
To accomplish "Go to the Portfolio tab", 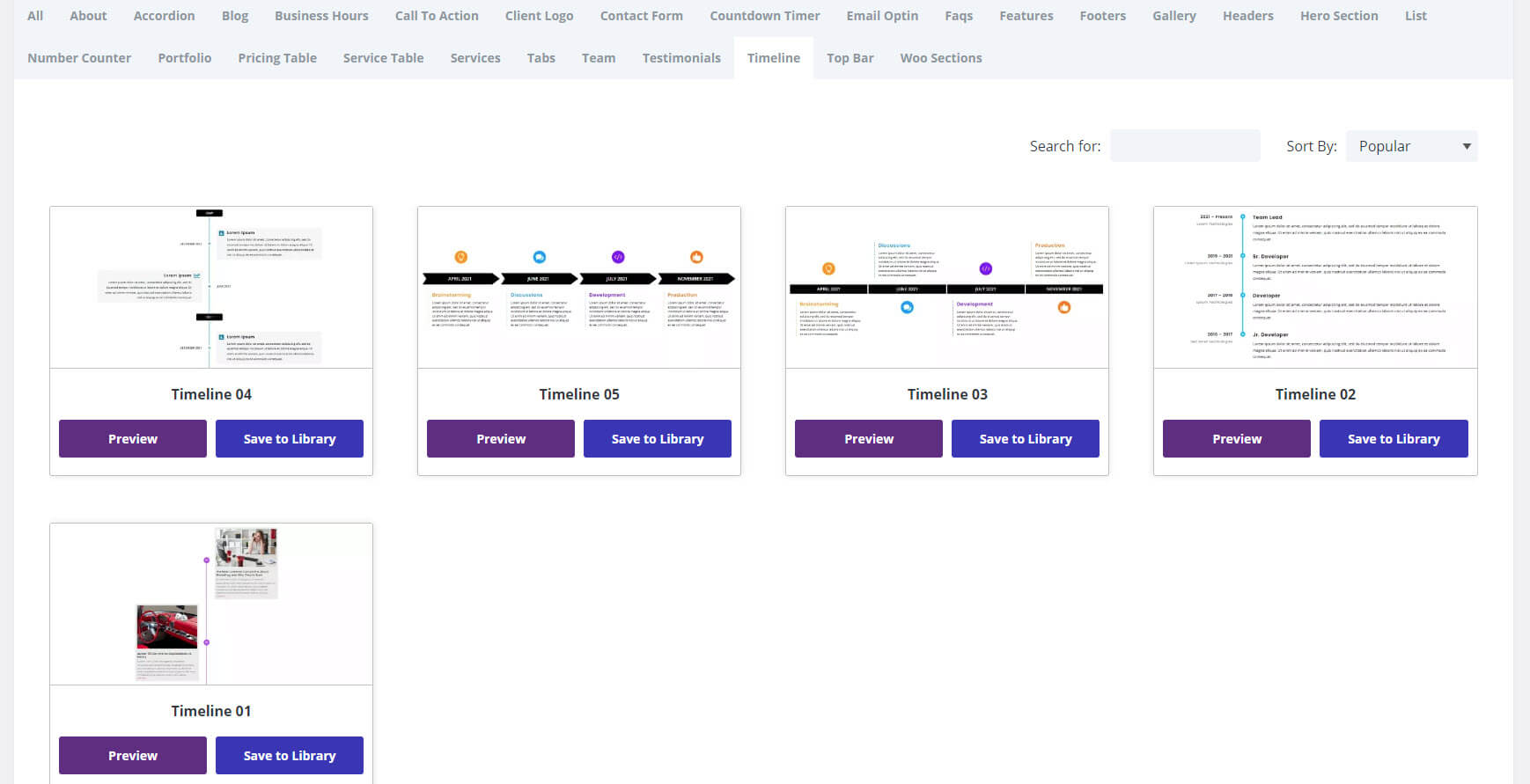I will coord(185,58).
